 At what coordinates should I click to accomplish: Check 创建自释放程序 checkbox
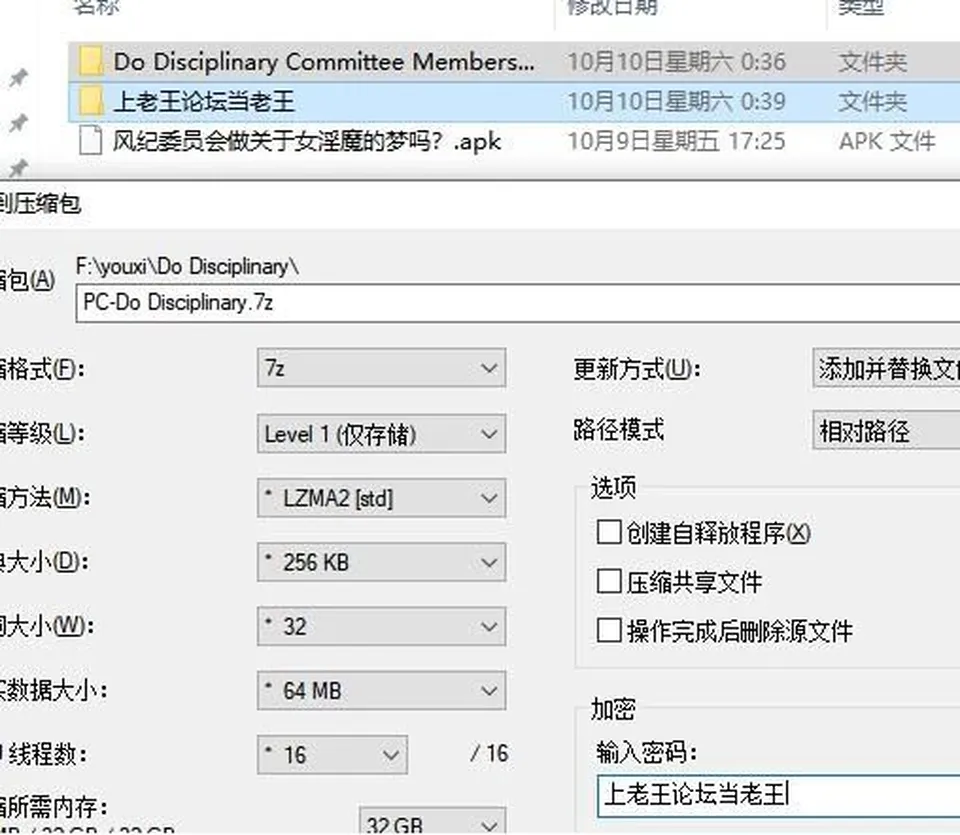tap(609, 532)
